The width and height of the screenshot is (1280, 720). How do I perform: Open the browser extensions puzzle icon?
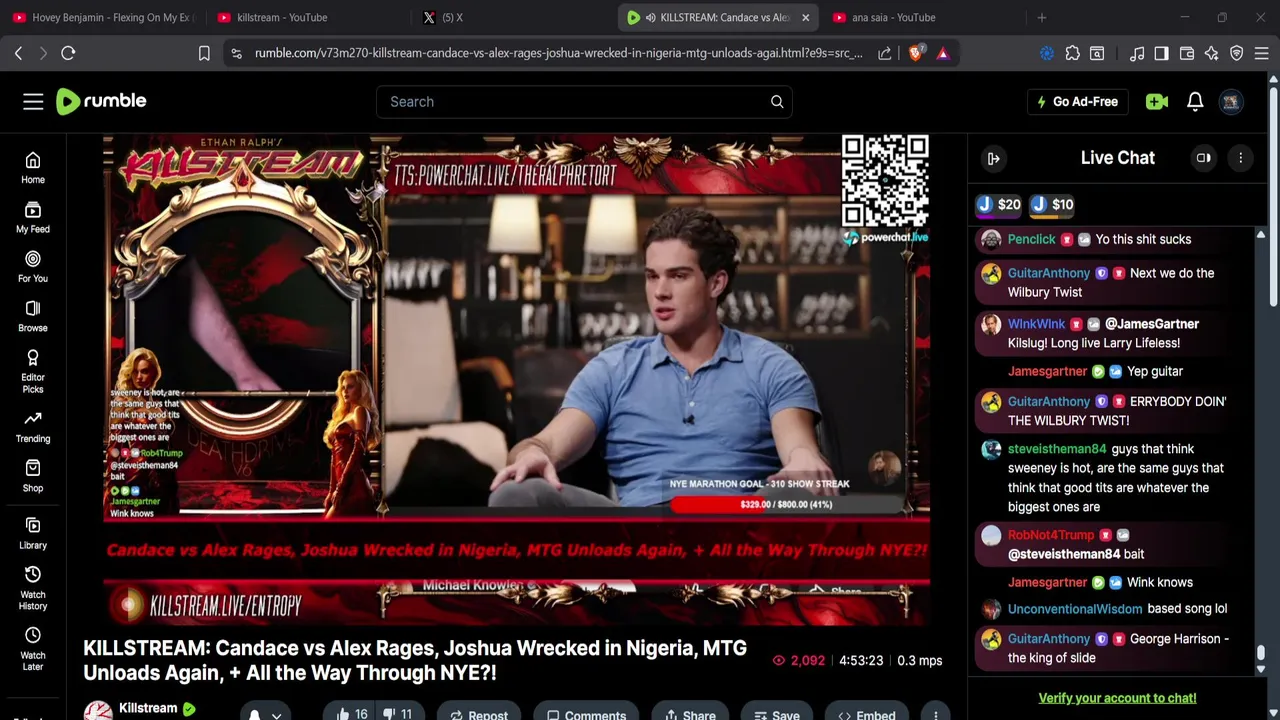tap(1072, 53)
